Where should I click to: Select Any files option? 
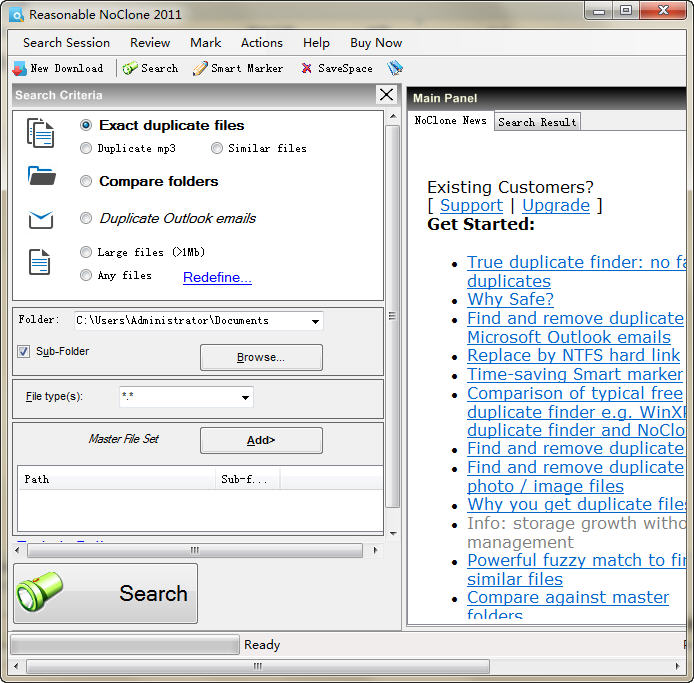(x=86, y=275)
